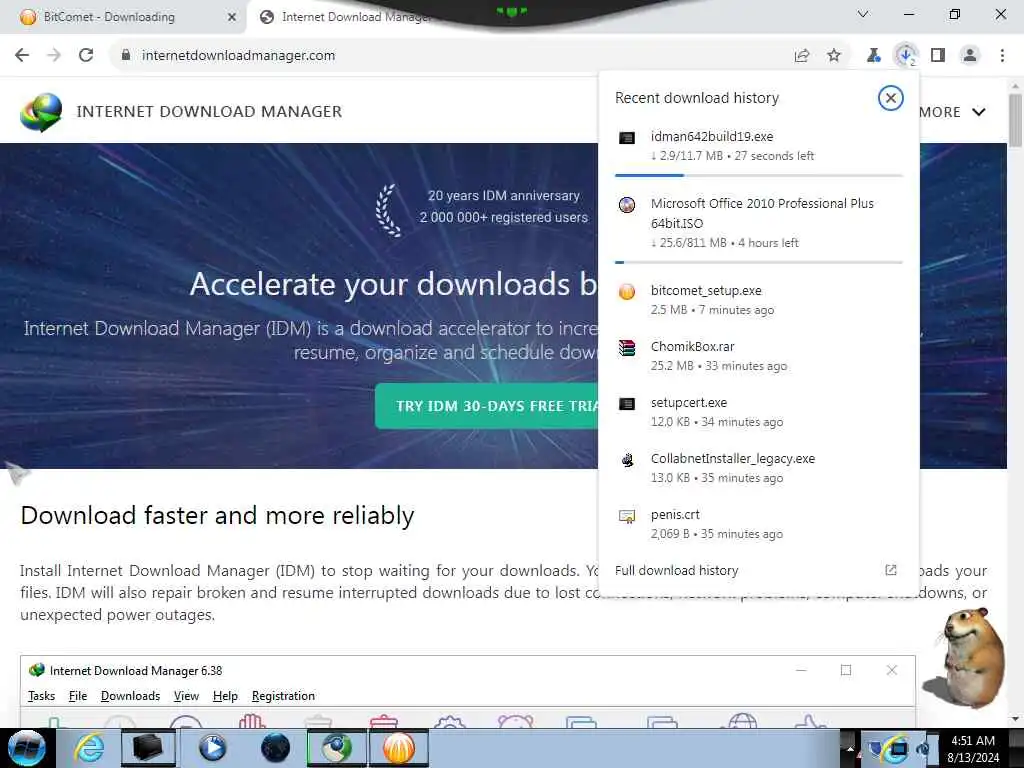The width and height of the screenshot is (1024, 768).
Task: Click the tray network monitor icon
Action: point(900,749)
